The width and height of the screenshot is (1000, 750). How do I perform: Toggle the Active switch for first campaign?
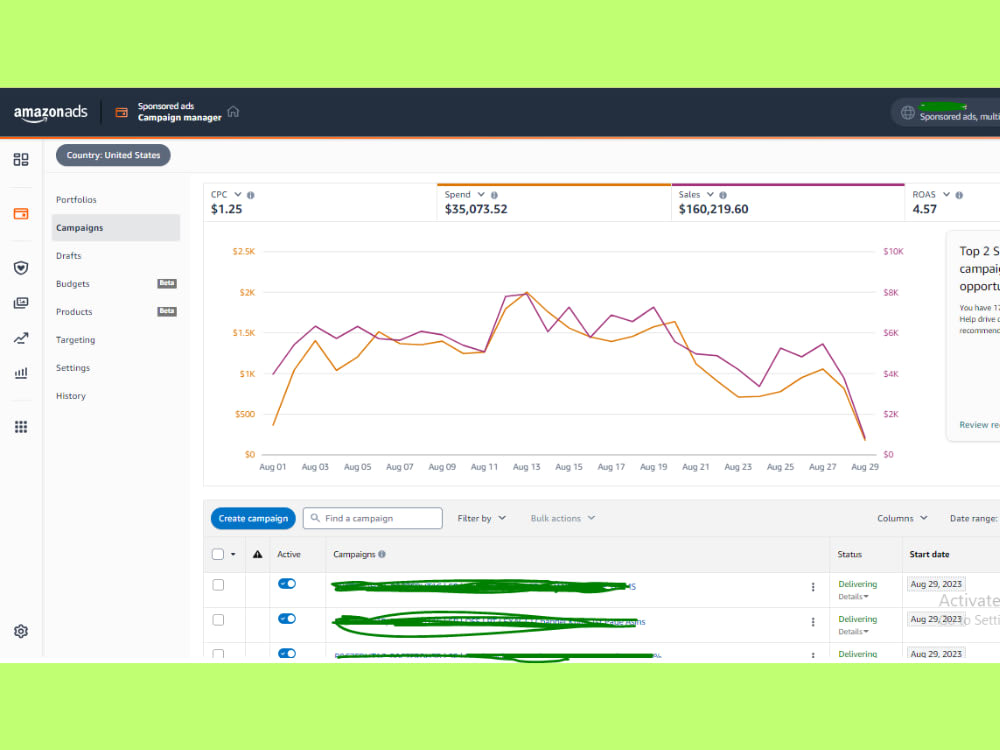click(x=287, y=584)
